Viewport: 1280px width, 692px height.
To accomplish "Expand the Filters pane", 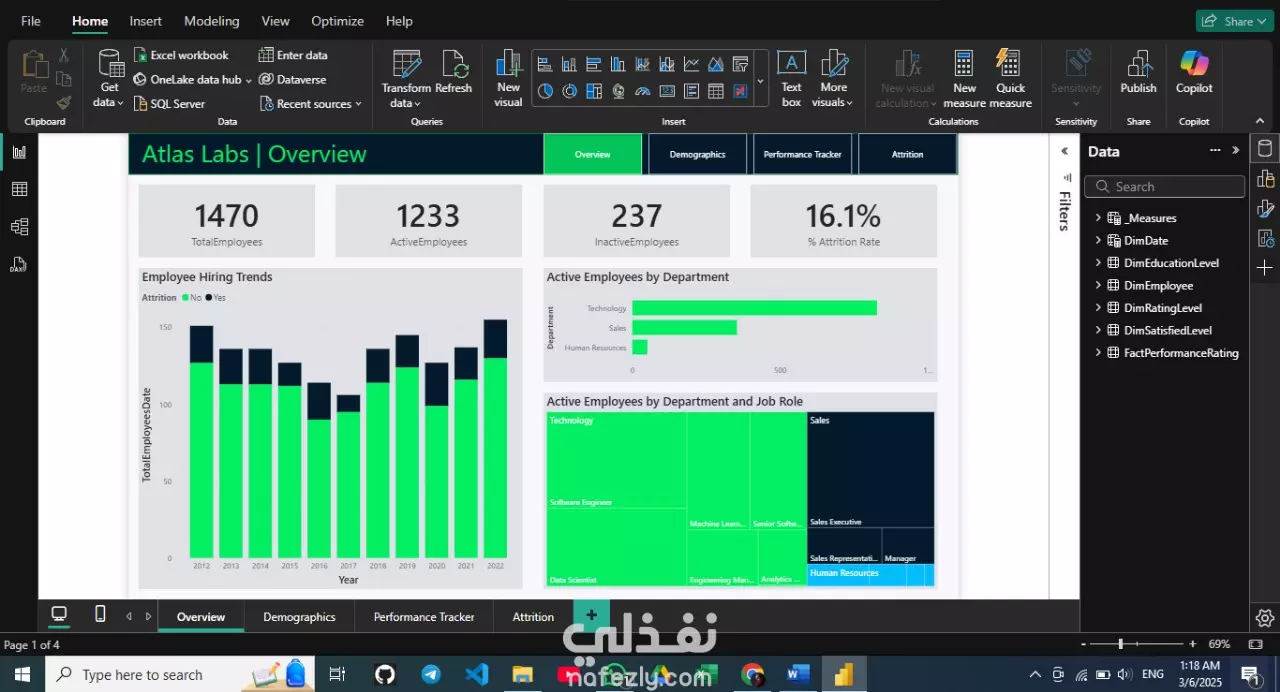I will (1065, 150).
